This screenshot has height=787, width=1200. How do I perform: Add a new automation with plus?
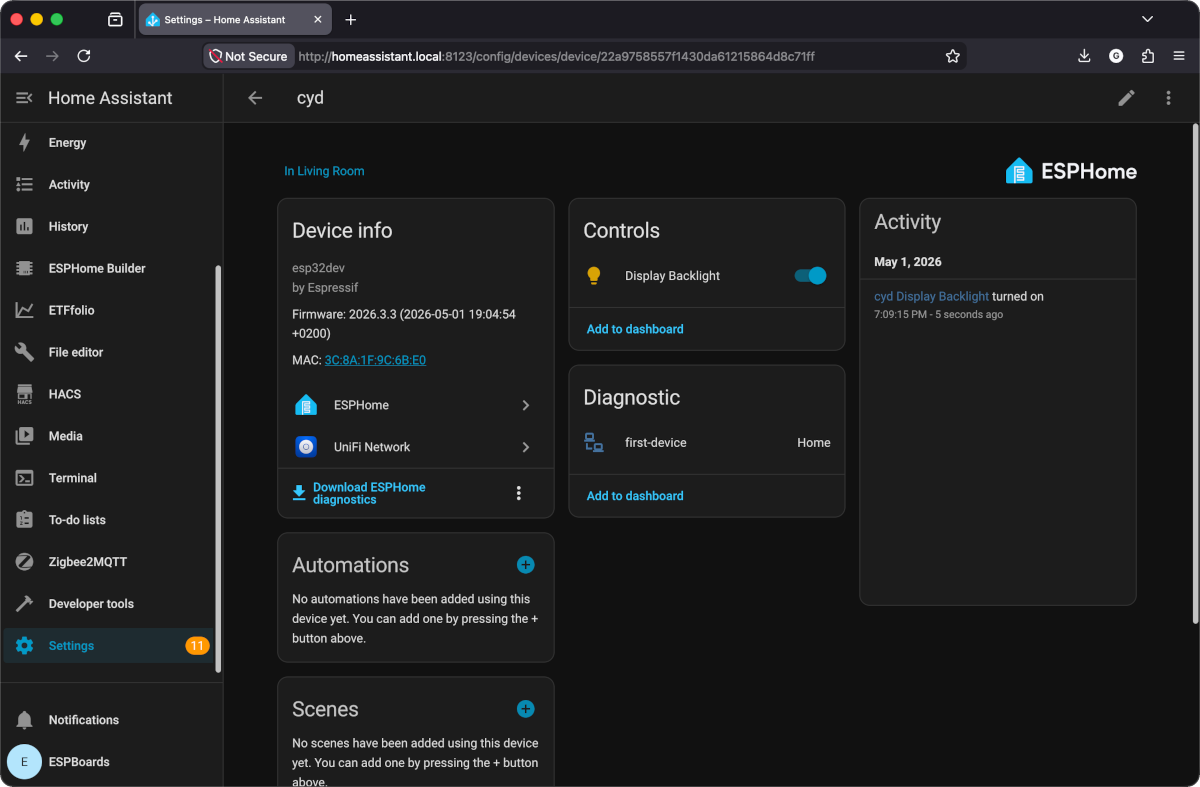pos(526,565)
